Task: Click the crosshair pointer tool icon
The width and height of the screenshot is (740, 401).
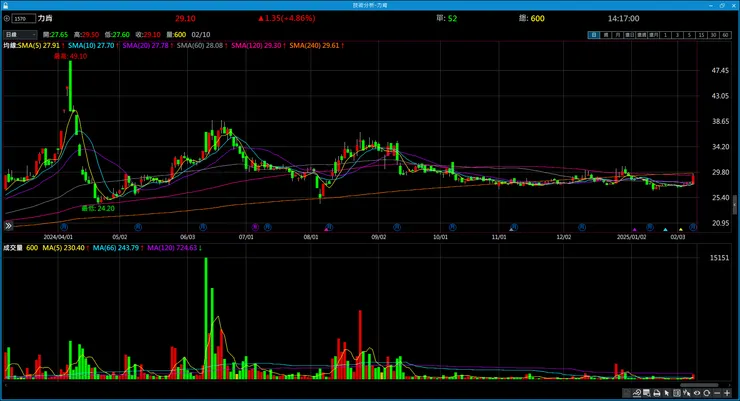Action: (687, 393)
